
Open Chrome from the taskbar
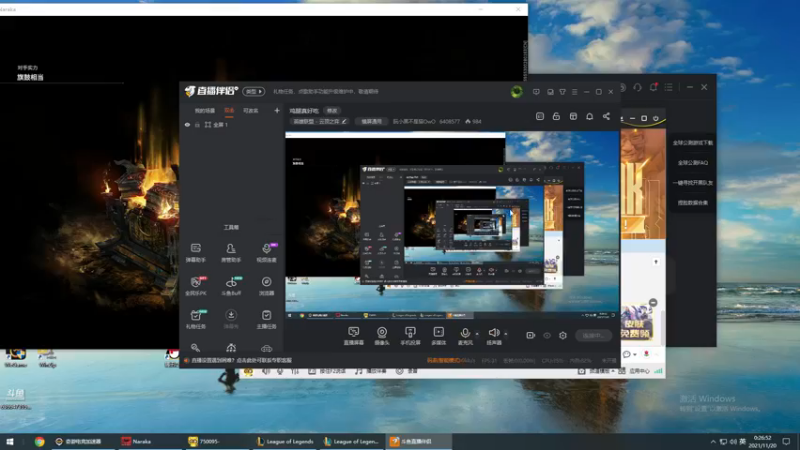pos(39,441)
